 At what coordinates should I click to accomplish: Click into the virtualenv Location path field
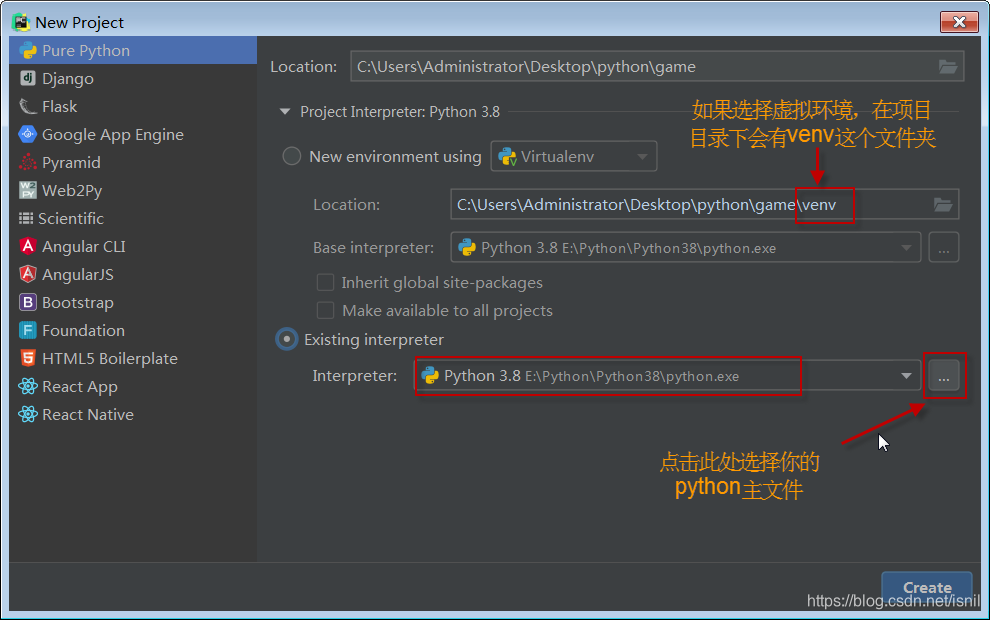pyautogui.click(x=705, y=205)
